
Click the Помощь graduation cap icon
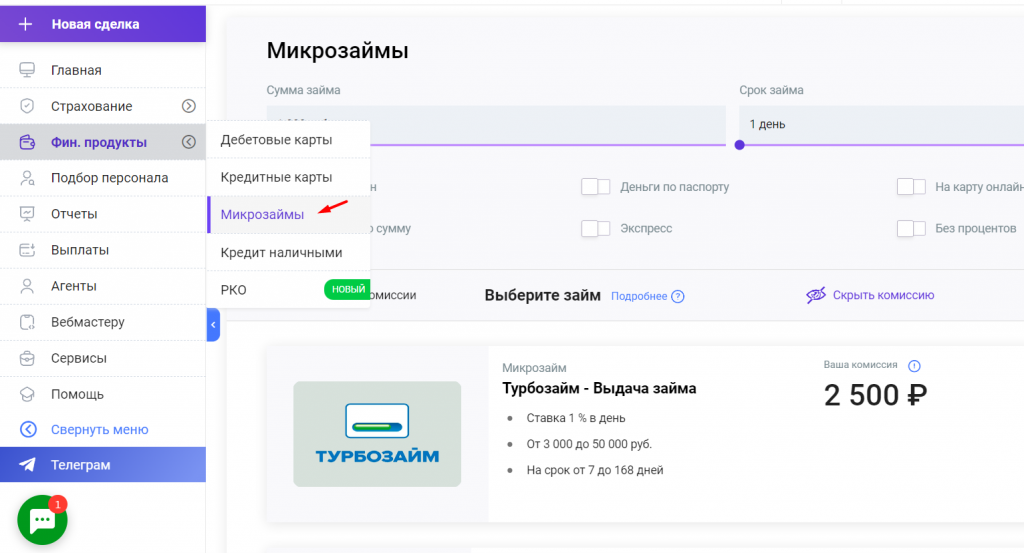point(27,394)
